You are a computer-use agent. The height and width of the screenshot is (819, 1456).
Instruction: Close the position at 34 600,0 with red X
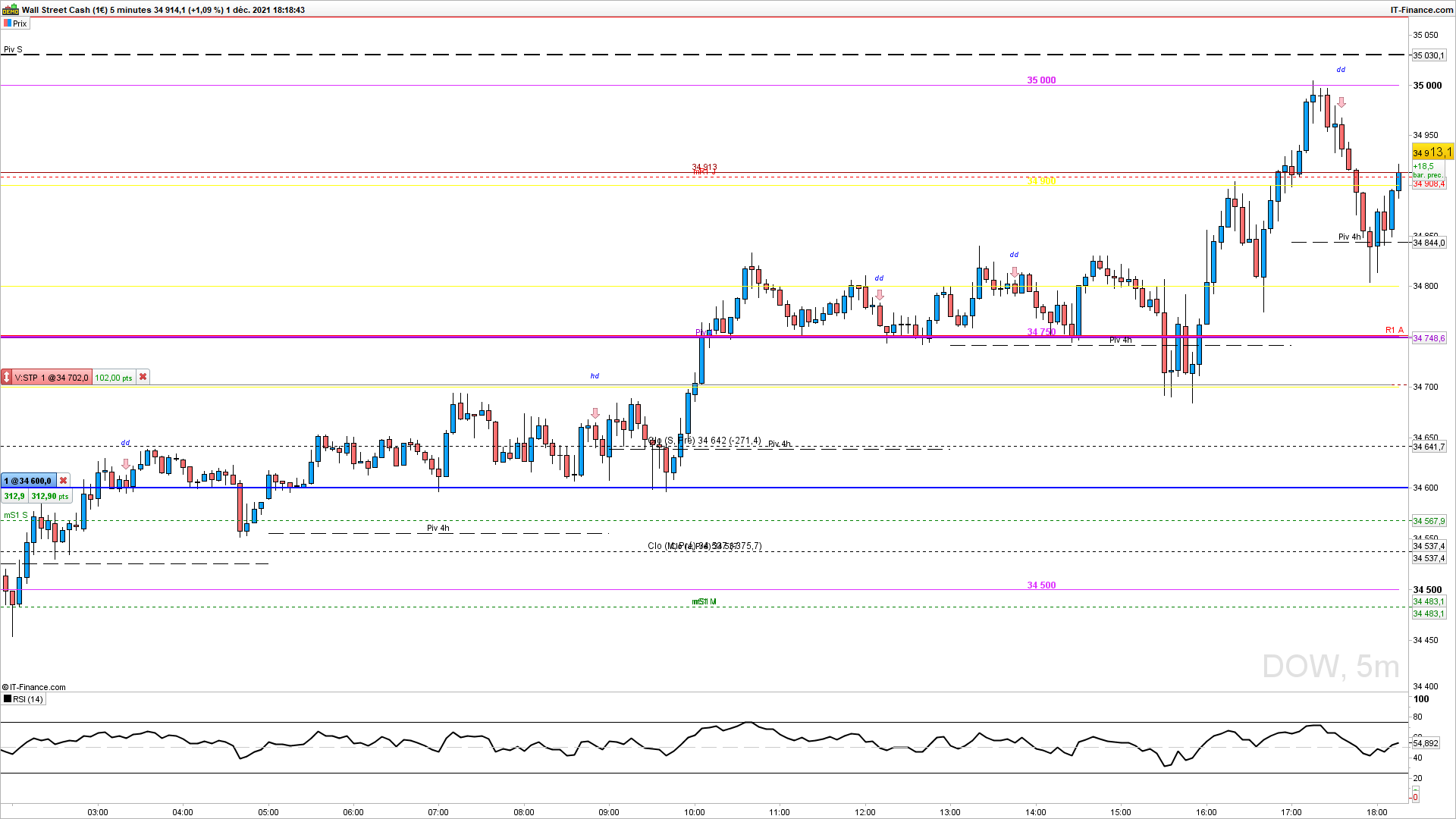(64, 481)
